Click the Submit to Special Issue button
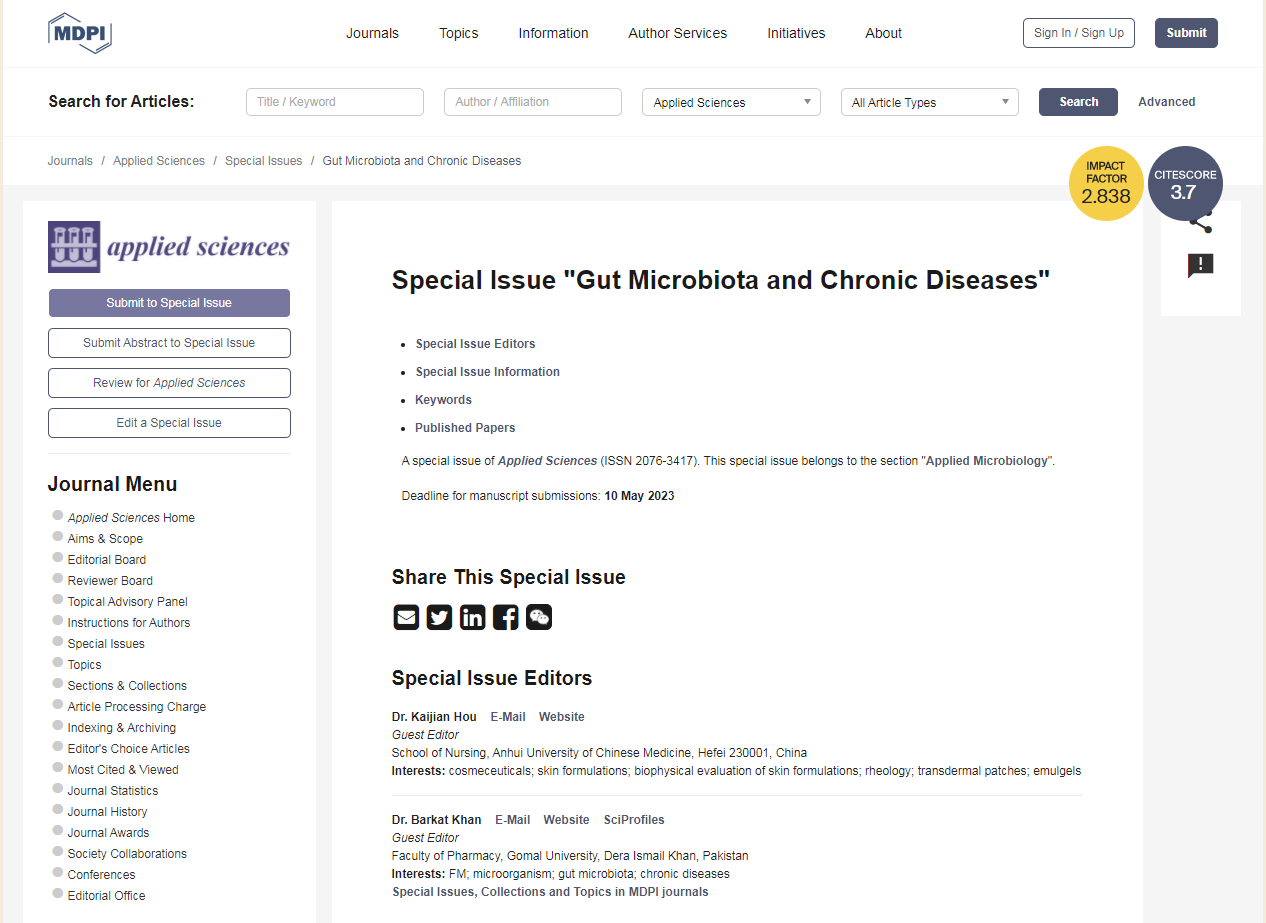 169,303
